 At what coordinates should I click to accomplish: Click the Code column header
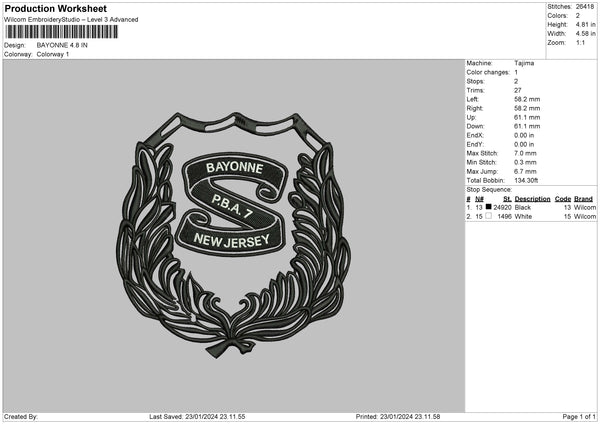coord(562,199)
